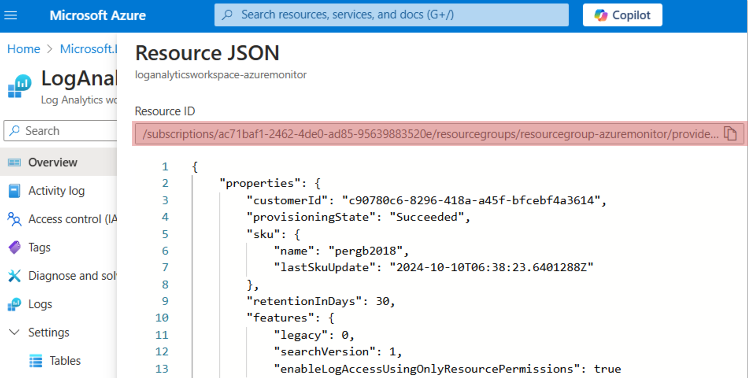Click the Access control people icon
The image size is (748, 378).
point(15,219)
